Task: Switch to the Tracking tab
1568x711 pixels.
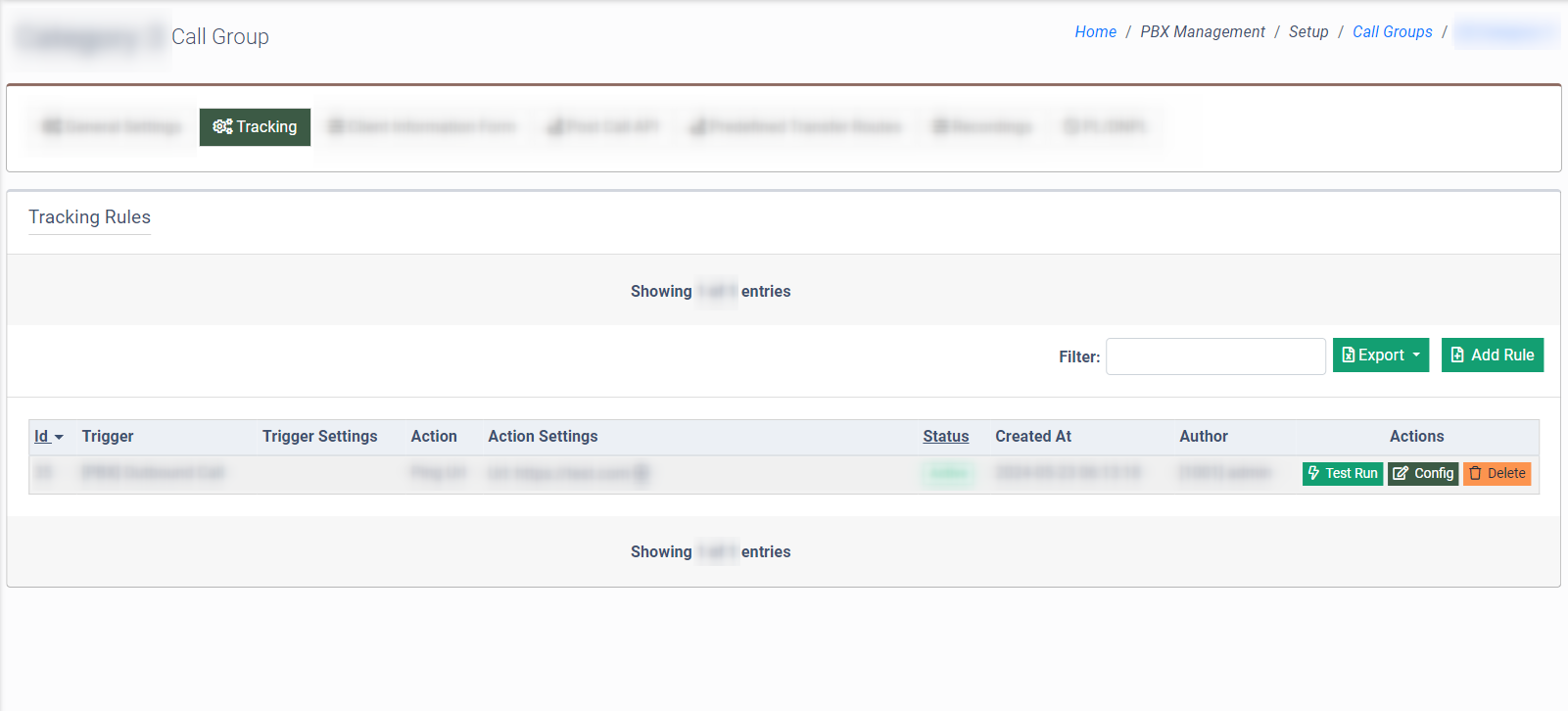Action: point(255,127)
